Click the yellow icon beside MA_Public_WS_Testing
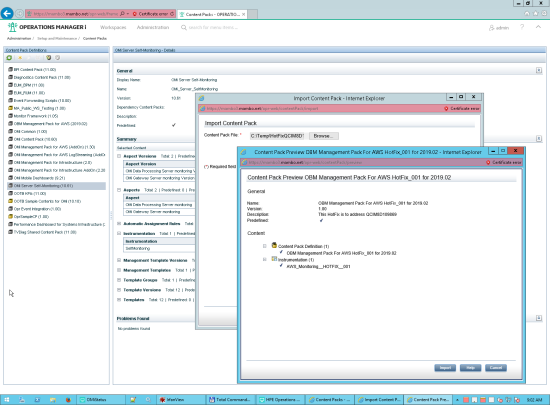Image resolution: width=550 pixels, height=405 pixels. coord(11,108)
